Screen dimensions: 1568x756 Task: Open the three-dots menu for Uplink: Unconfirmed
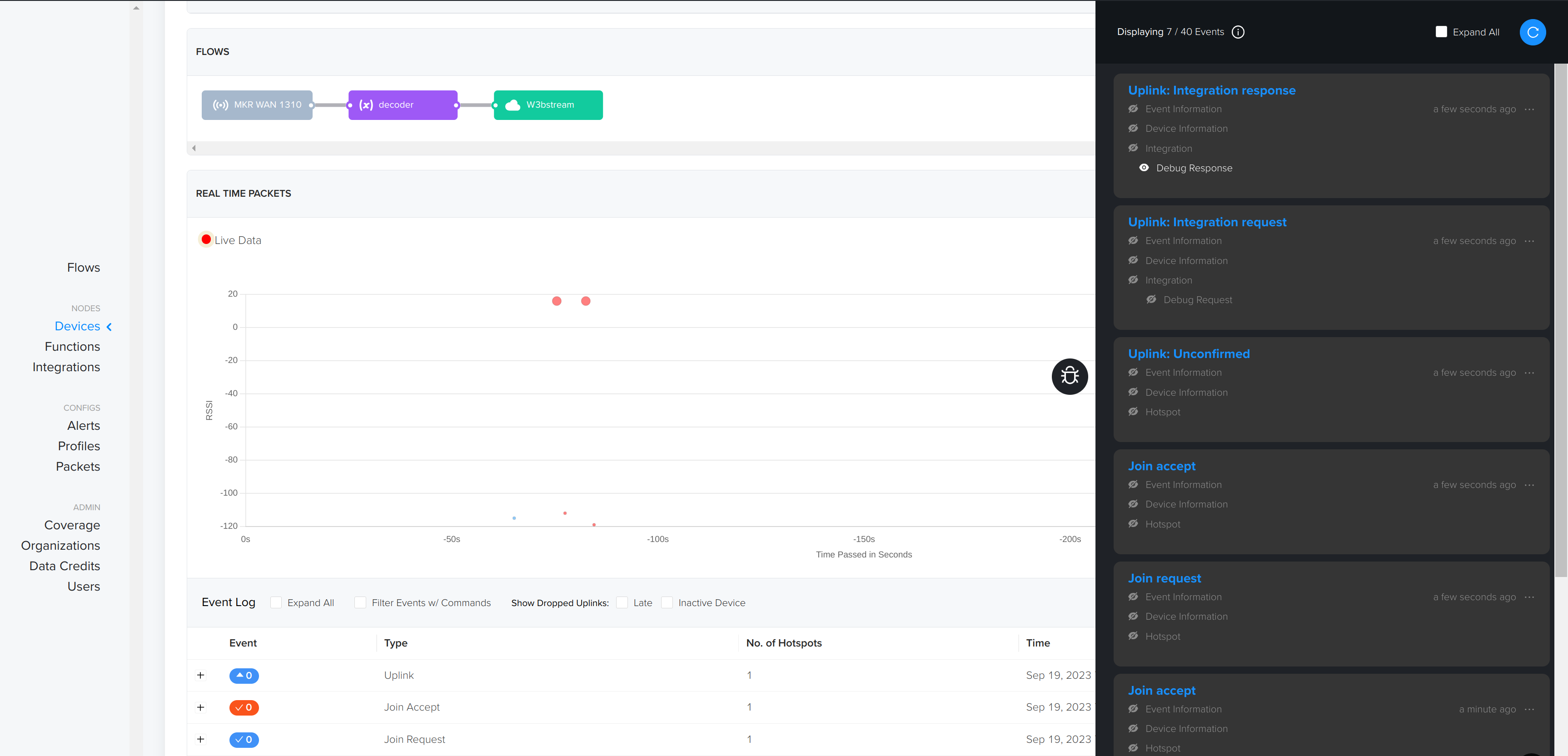click(1530, 373)
